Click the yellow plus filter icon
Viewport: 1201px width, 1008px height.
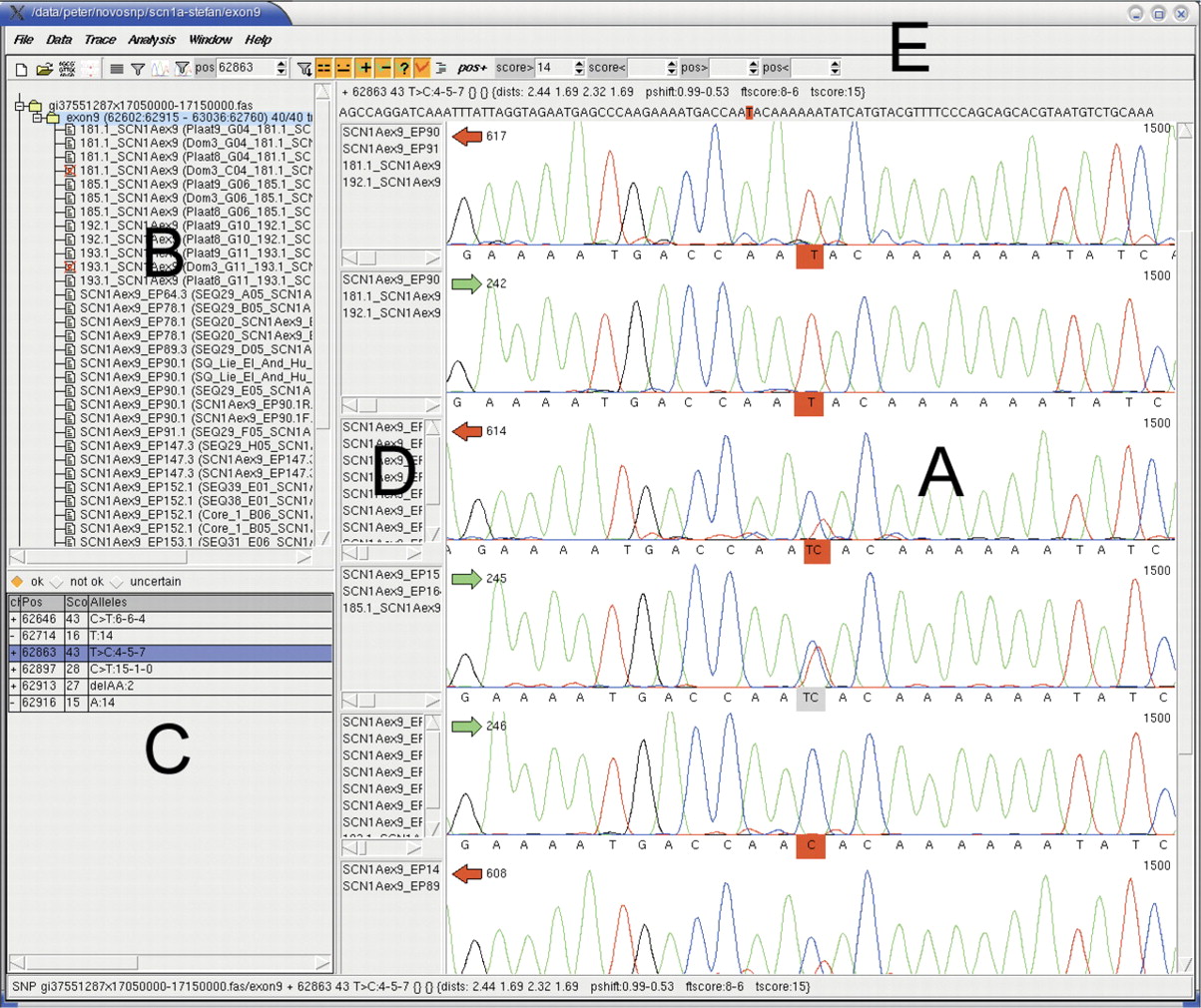364,68
